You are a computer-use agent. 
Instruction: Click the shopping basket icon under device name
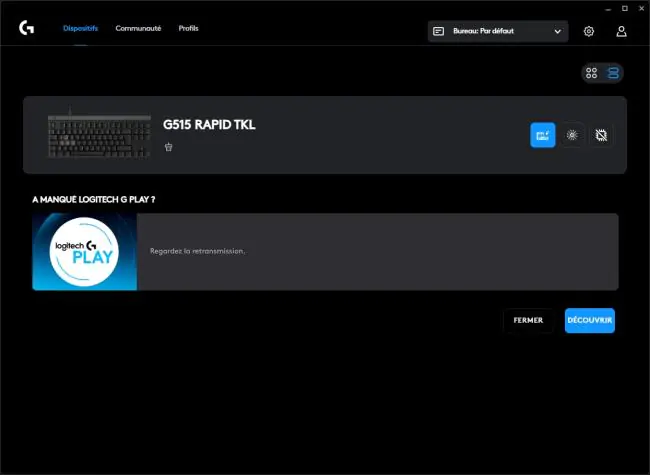point(168,147)
